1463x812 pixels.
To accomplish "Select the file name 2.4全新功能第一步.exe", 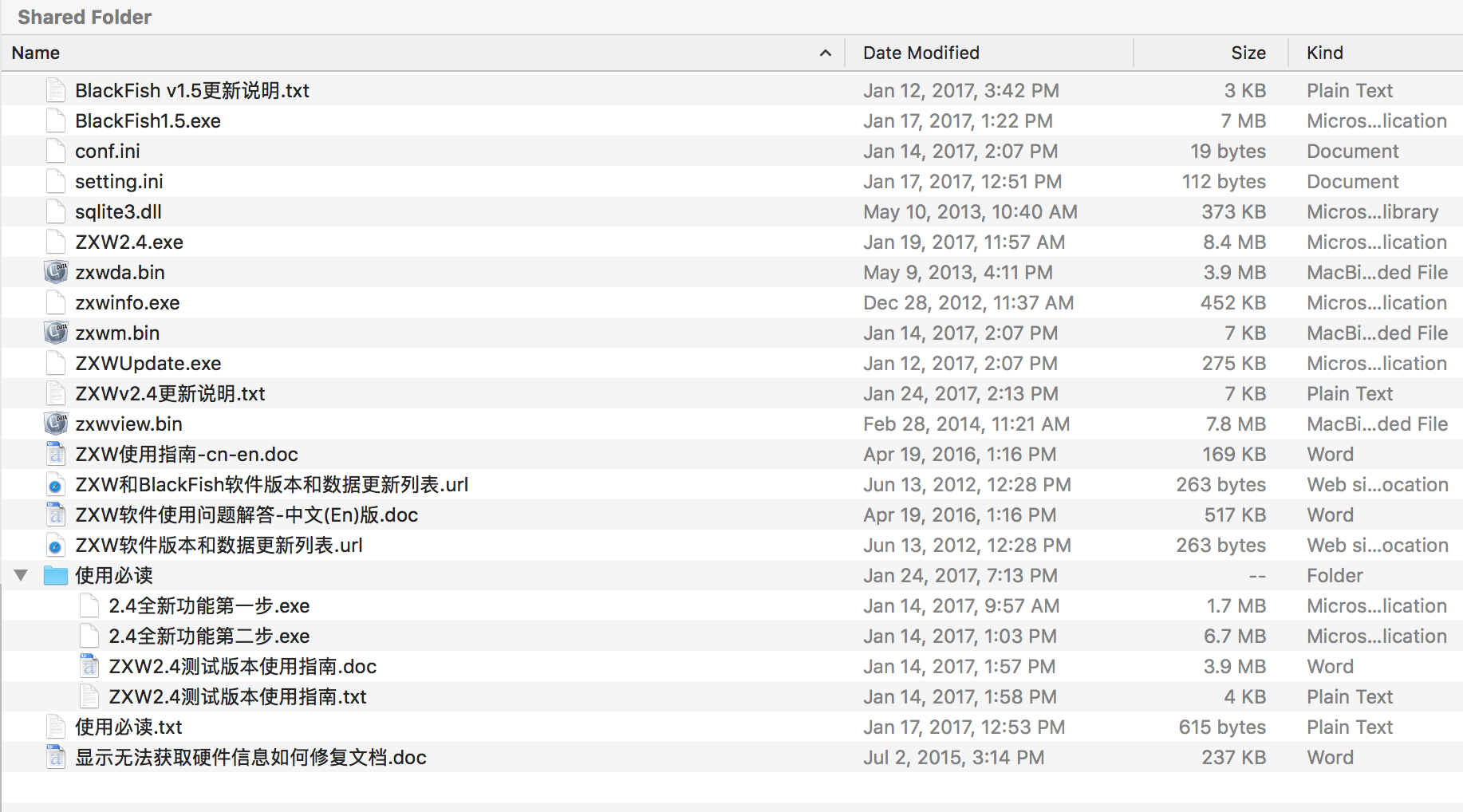I will coord(209,605).
